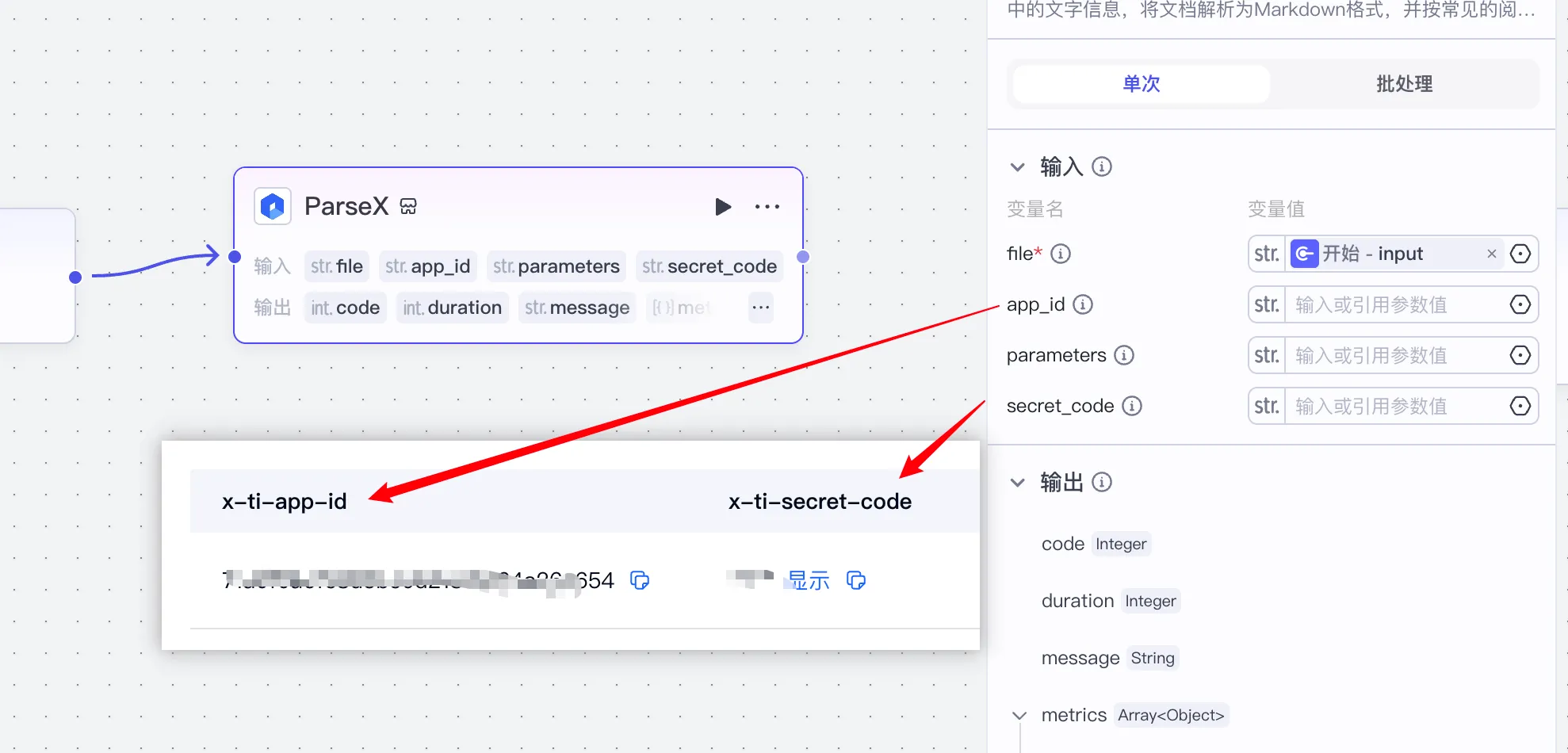Show info about the 输出 section
Screen dimensions: 1568x753
coord(1102,482)
